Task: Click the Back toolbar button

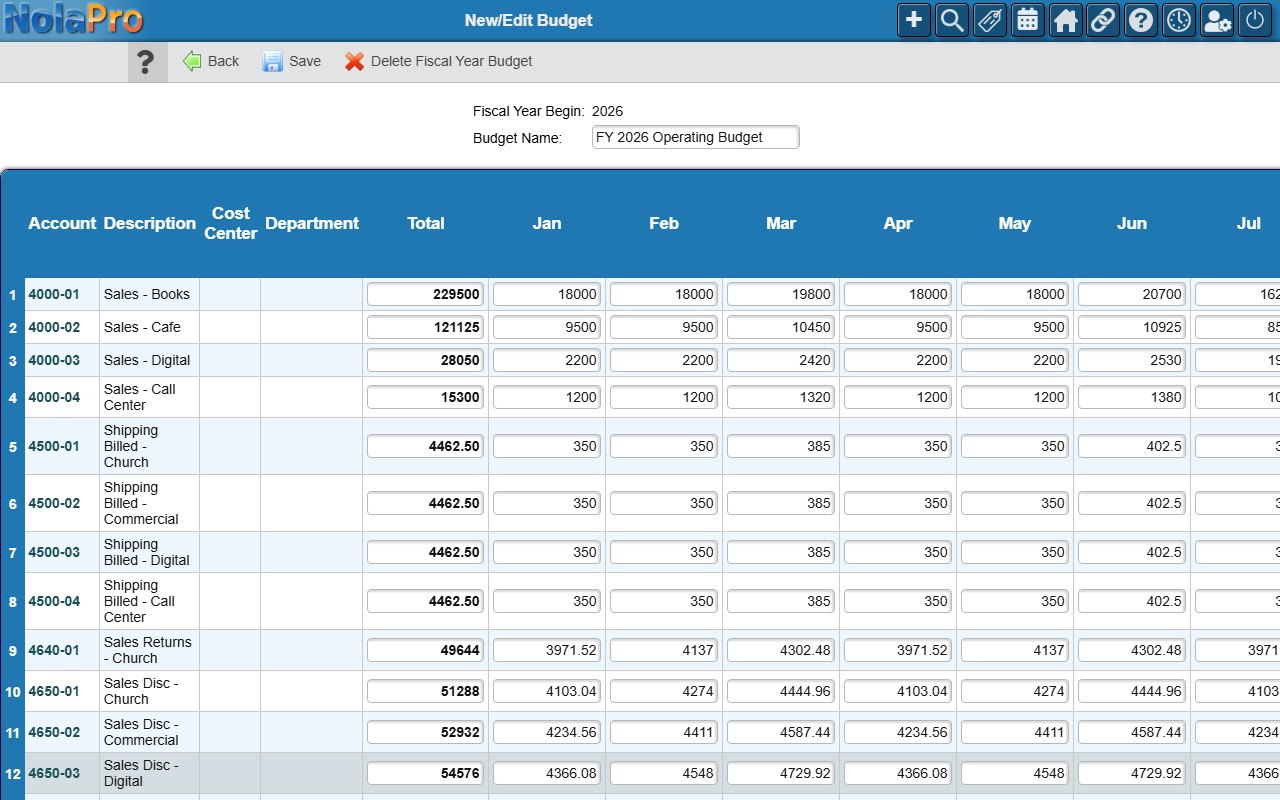Action: (211, 61)
